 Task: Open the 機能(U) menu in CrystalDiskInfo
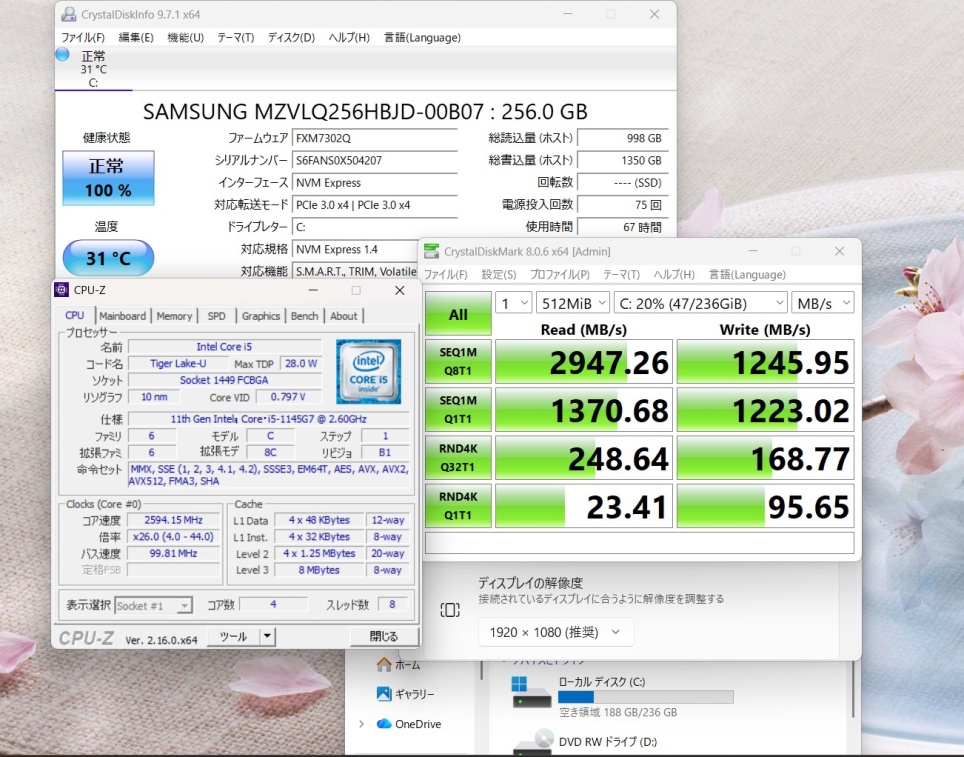pos(186,38)
